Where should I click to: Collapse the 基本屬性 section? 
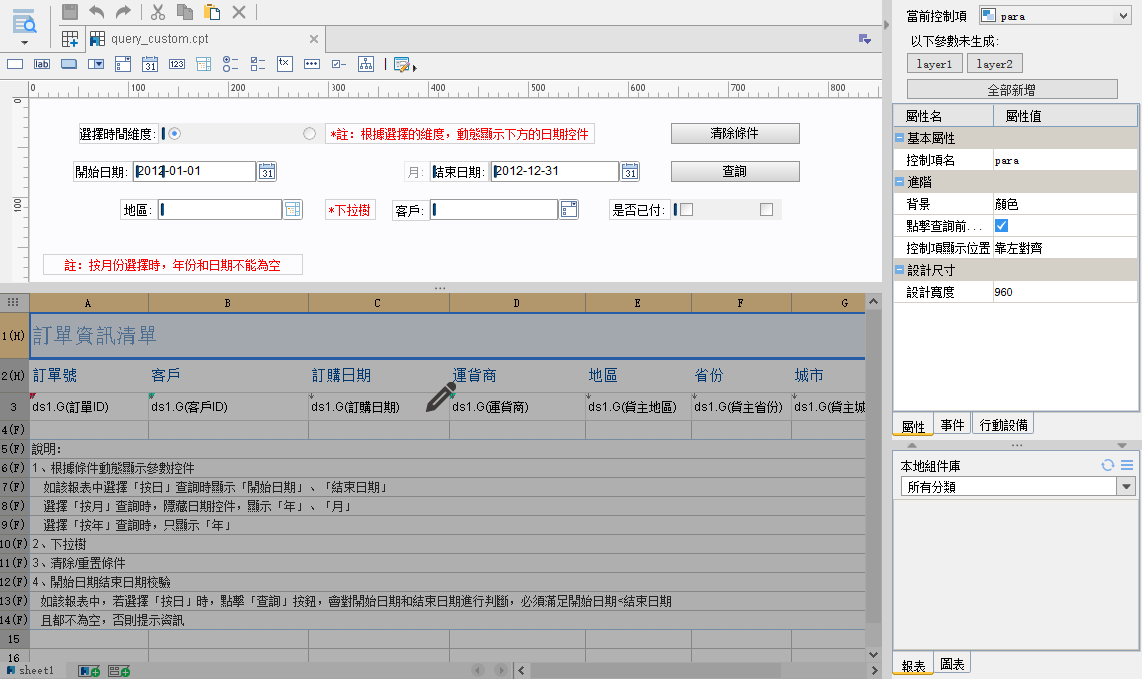coord(899,138)
